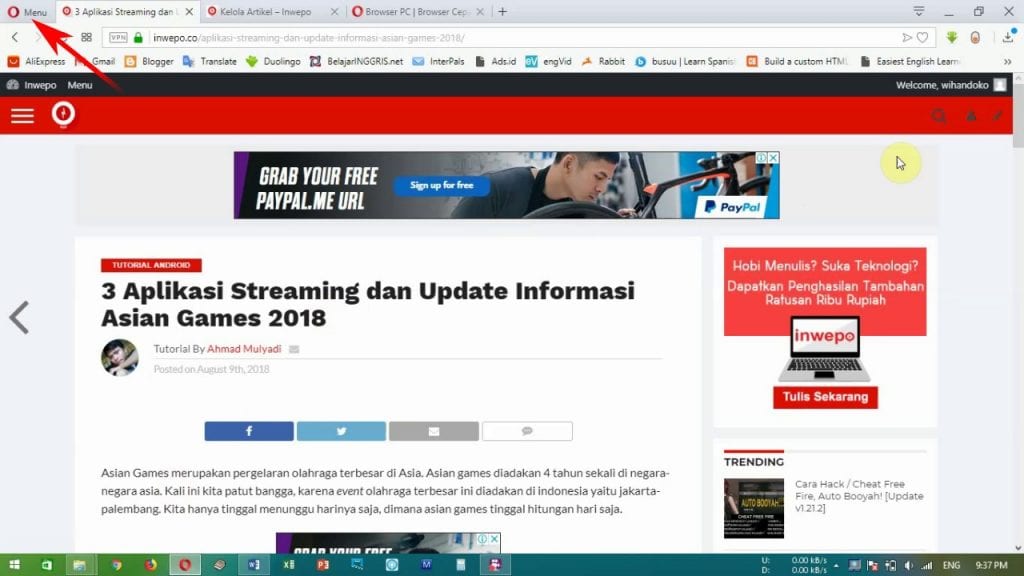Open the hamburger menu on red header
The height and width of the screenshot is (576, 1024).
click(x=22, y=116)
